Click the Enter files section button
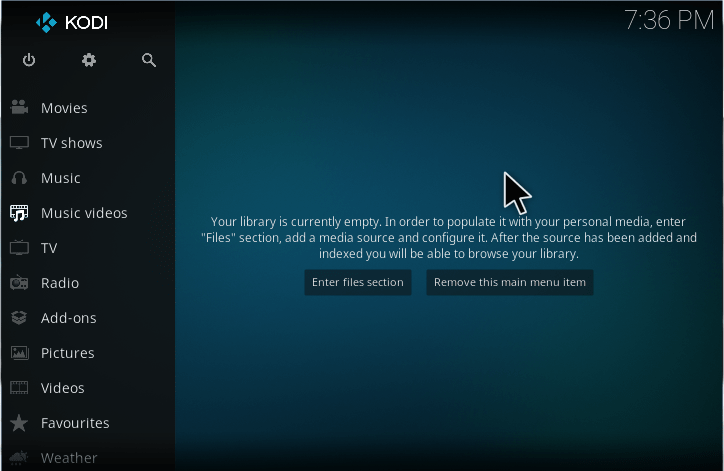Viewport: 724px width, 471px height. click(358, 282)
